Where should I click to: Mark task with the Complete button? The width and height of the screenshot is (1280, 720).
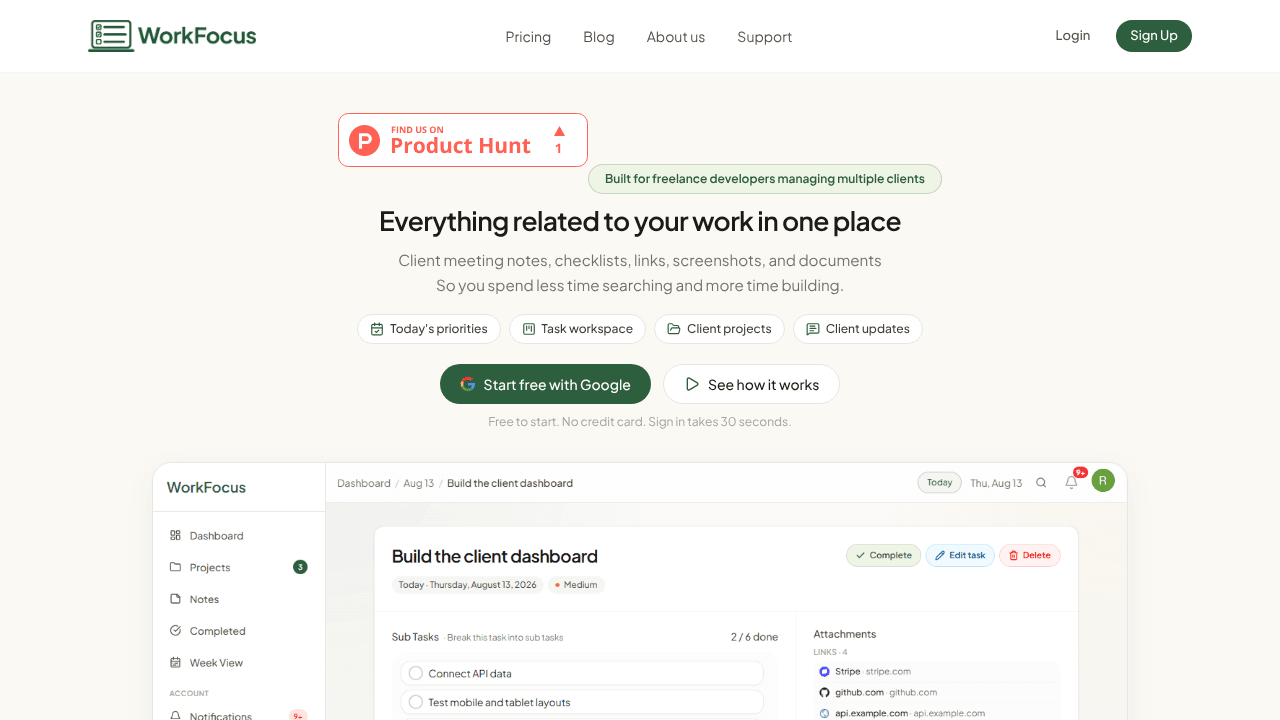884,555
